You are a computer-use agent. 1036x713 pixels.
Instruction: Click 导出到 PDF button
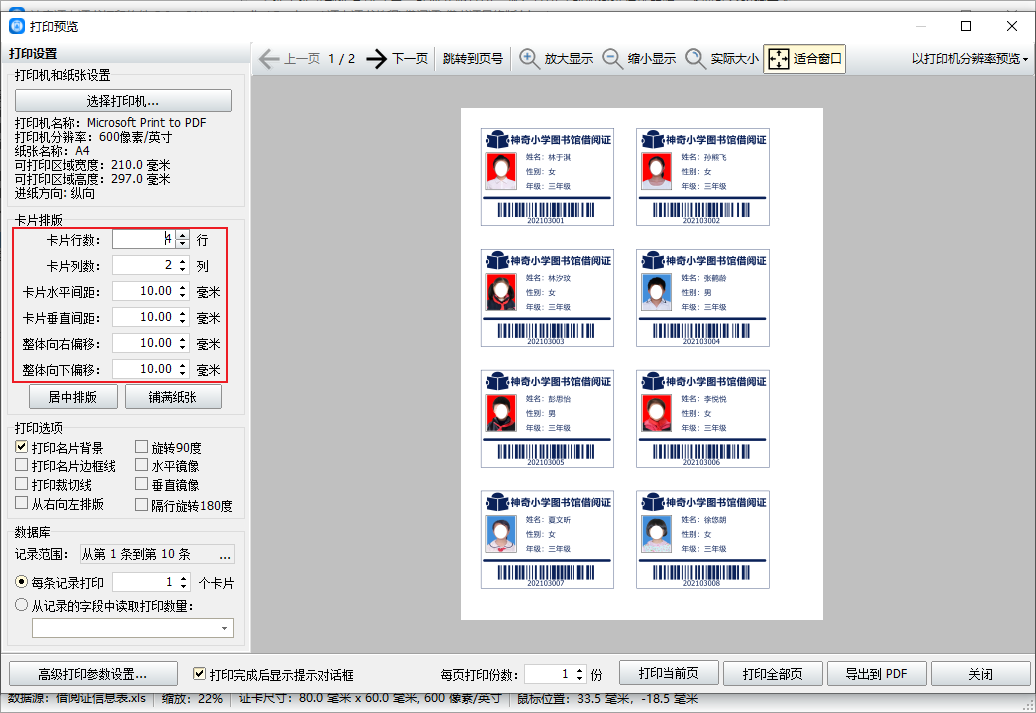coord(877,673)
